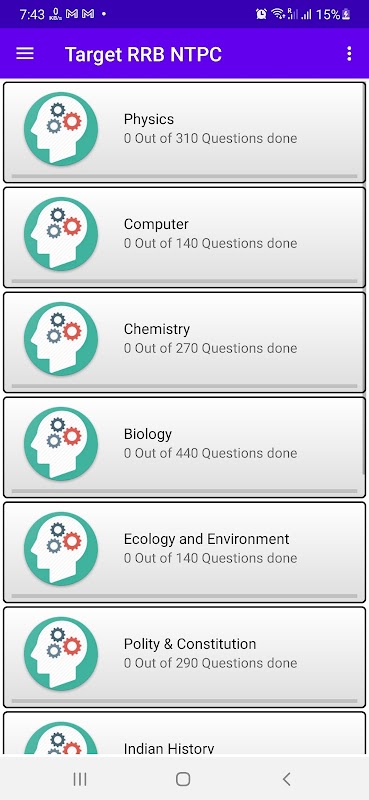This screenshot has height=800, width=369.
Task: Select the Computer category label
Action: pyautogui.click(x=156, y=224)
